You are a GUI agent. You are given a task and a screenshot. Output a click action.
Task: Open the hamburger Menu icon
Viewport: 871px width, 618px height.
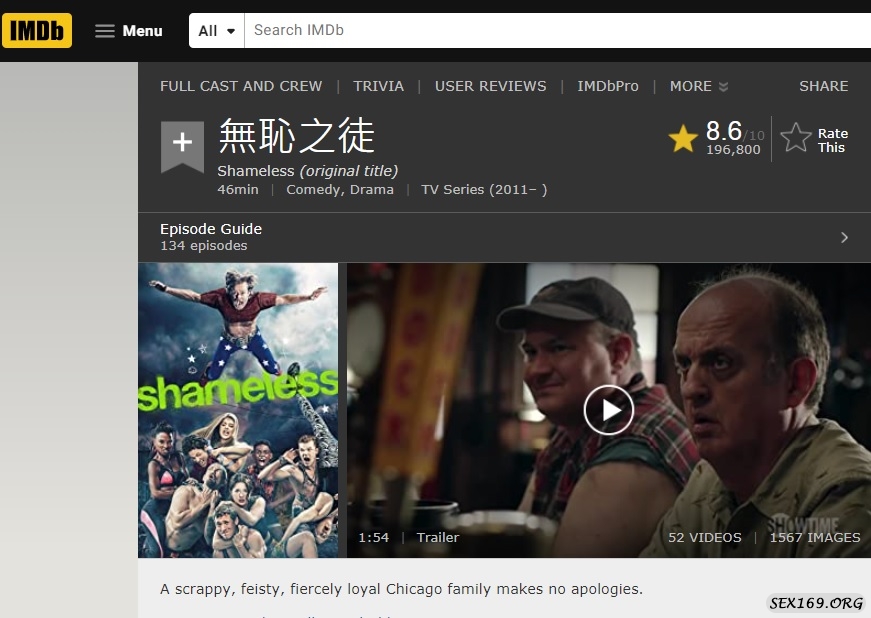coord(104,31)
